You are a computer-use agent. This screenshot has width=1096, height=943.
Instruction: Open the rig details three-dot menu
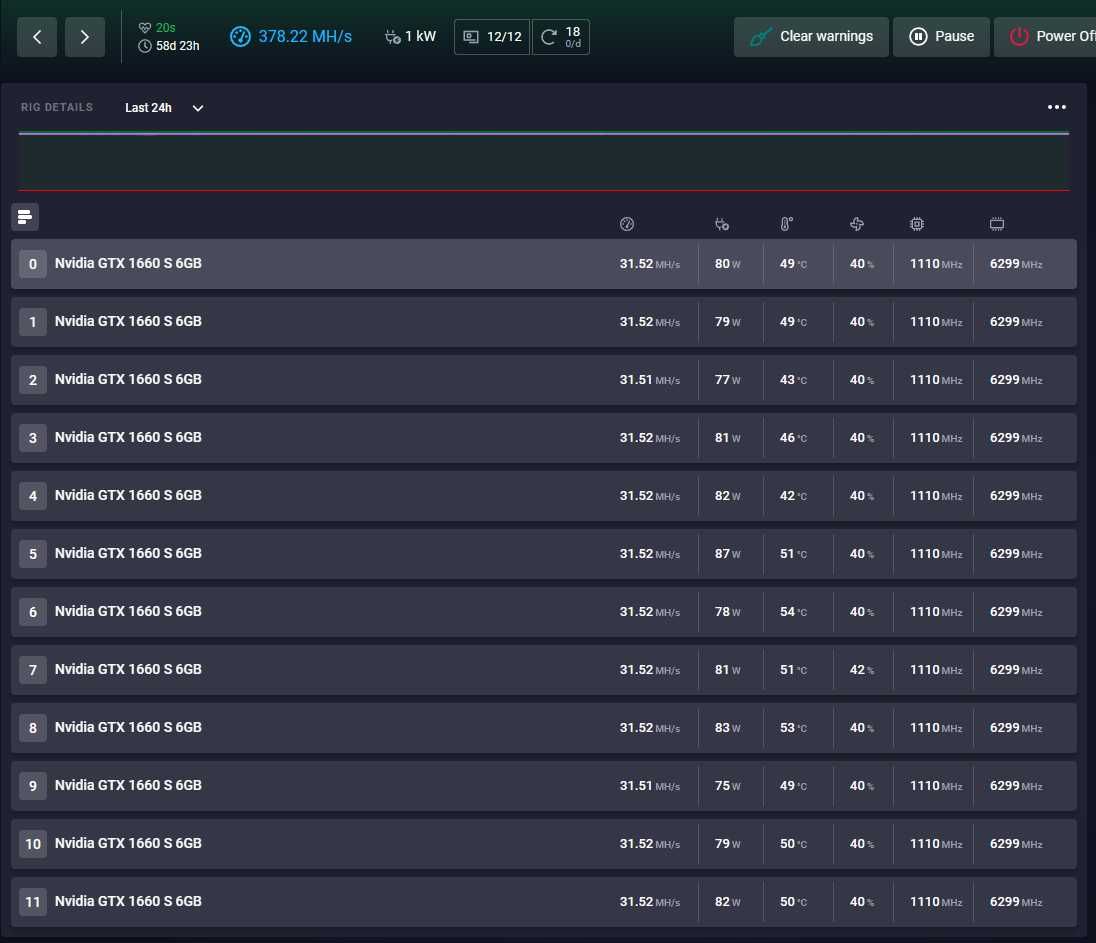coord(1057,107)
